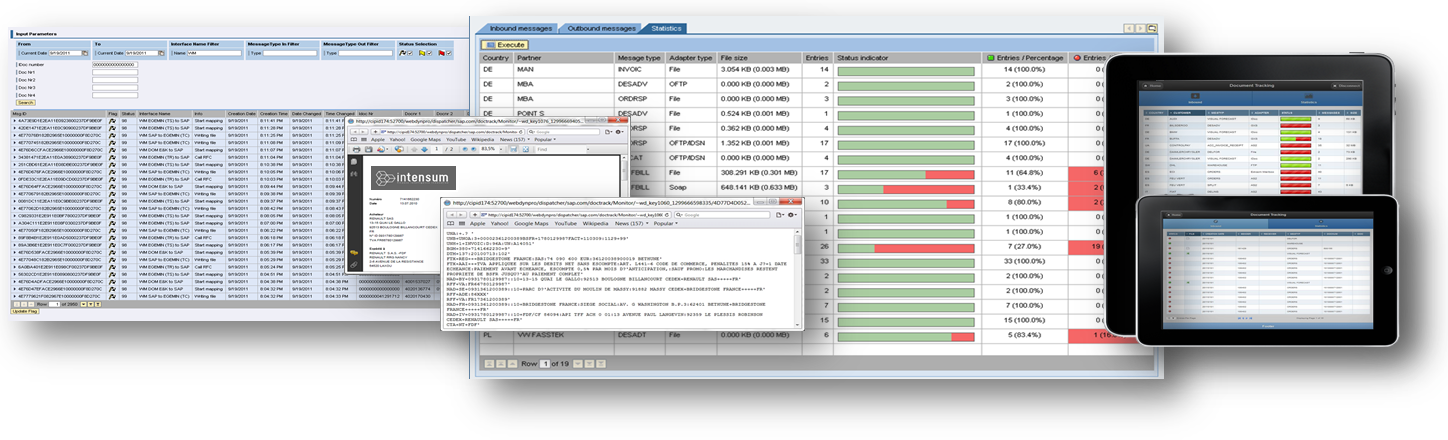Click the status bar for 308.291 KB row

[x=905, y=173]
